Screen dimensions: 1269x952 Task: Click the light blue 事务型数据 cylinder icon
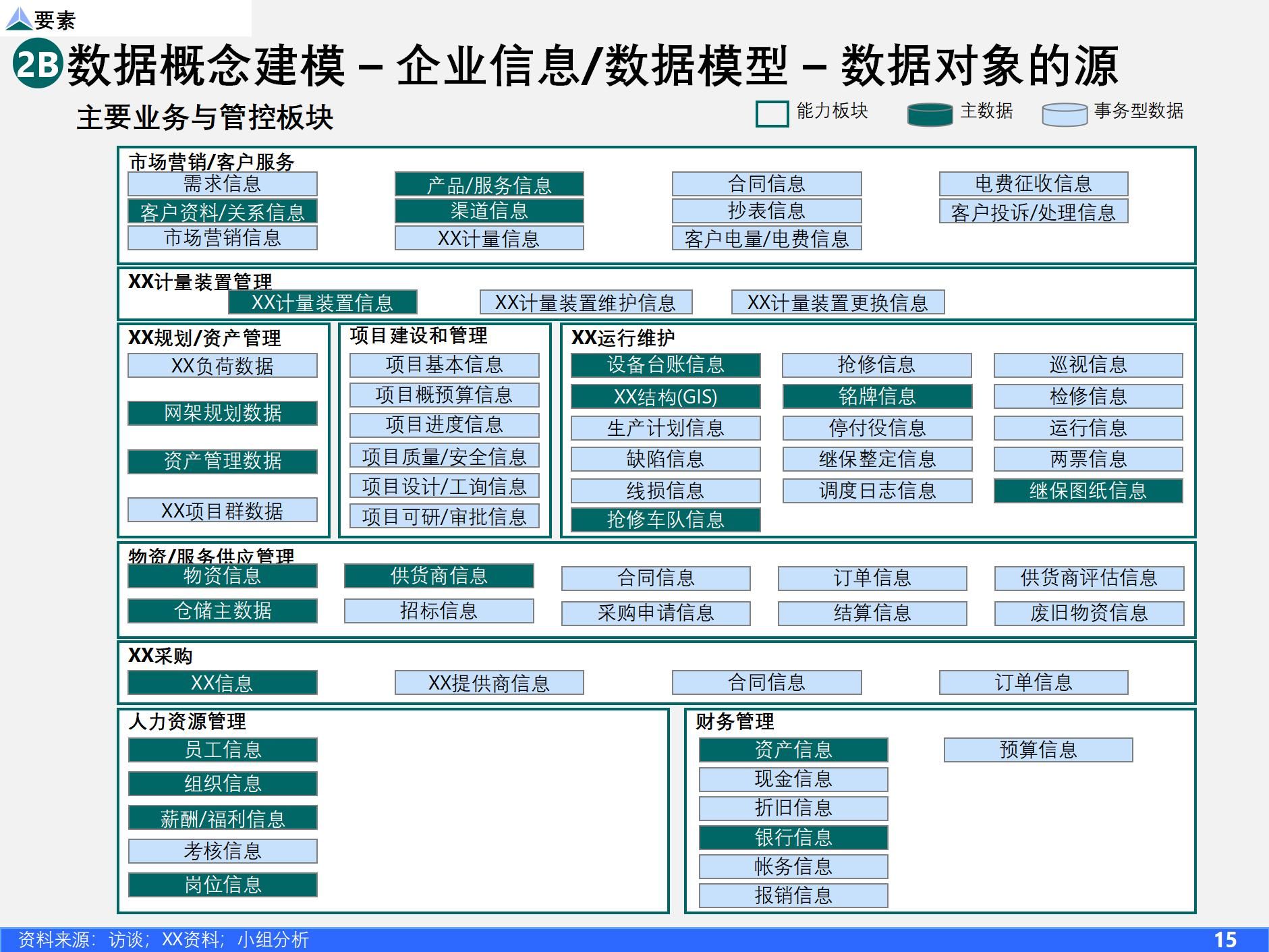coord(1065,114)
